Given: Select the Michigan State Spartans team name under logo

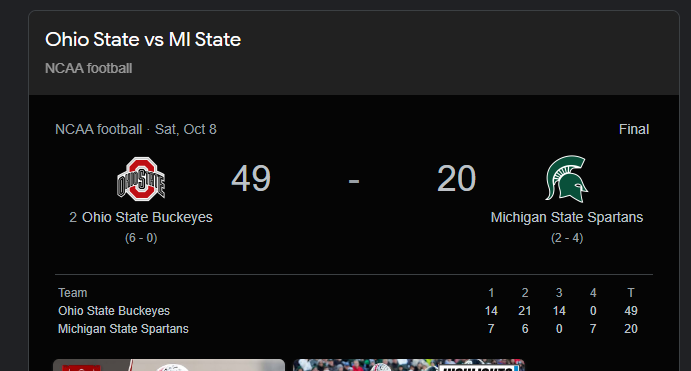Looking at the screenshot, I should tap(567, 217).
